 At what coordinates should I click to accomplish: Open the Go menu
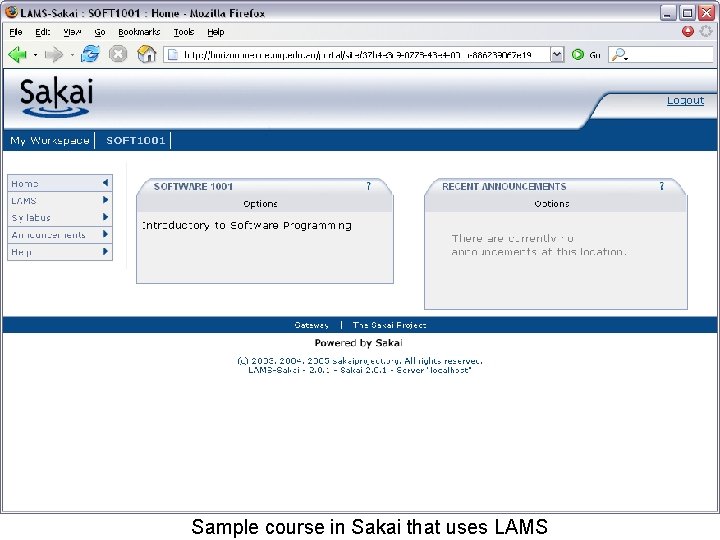[x=100, y=32]
